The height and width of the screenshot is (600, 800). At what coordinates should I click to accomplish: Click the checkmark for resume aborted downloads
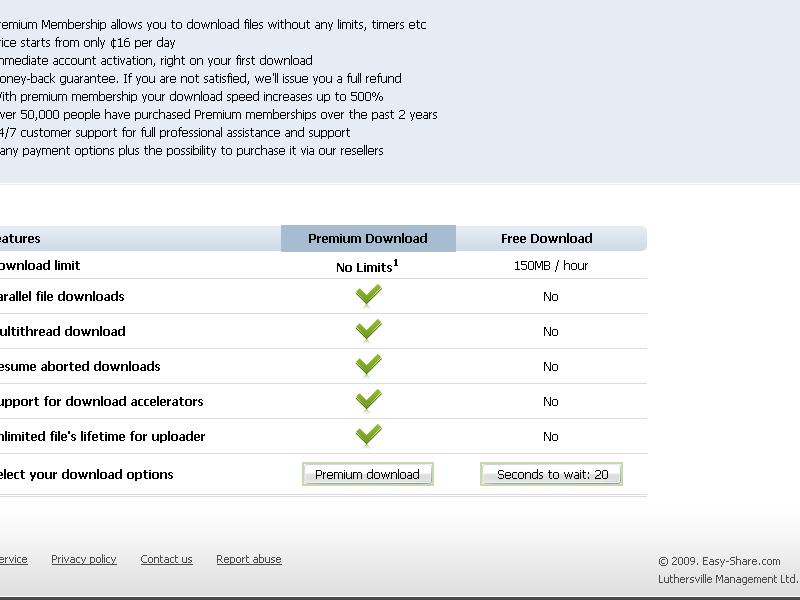click(368, 365)
